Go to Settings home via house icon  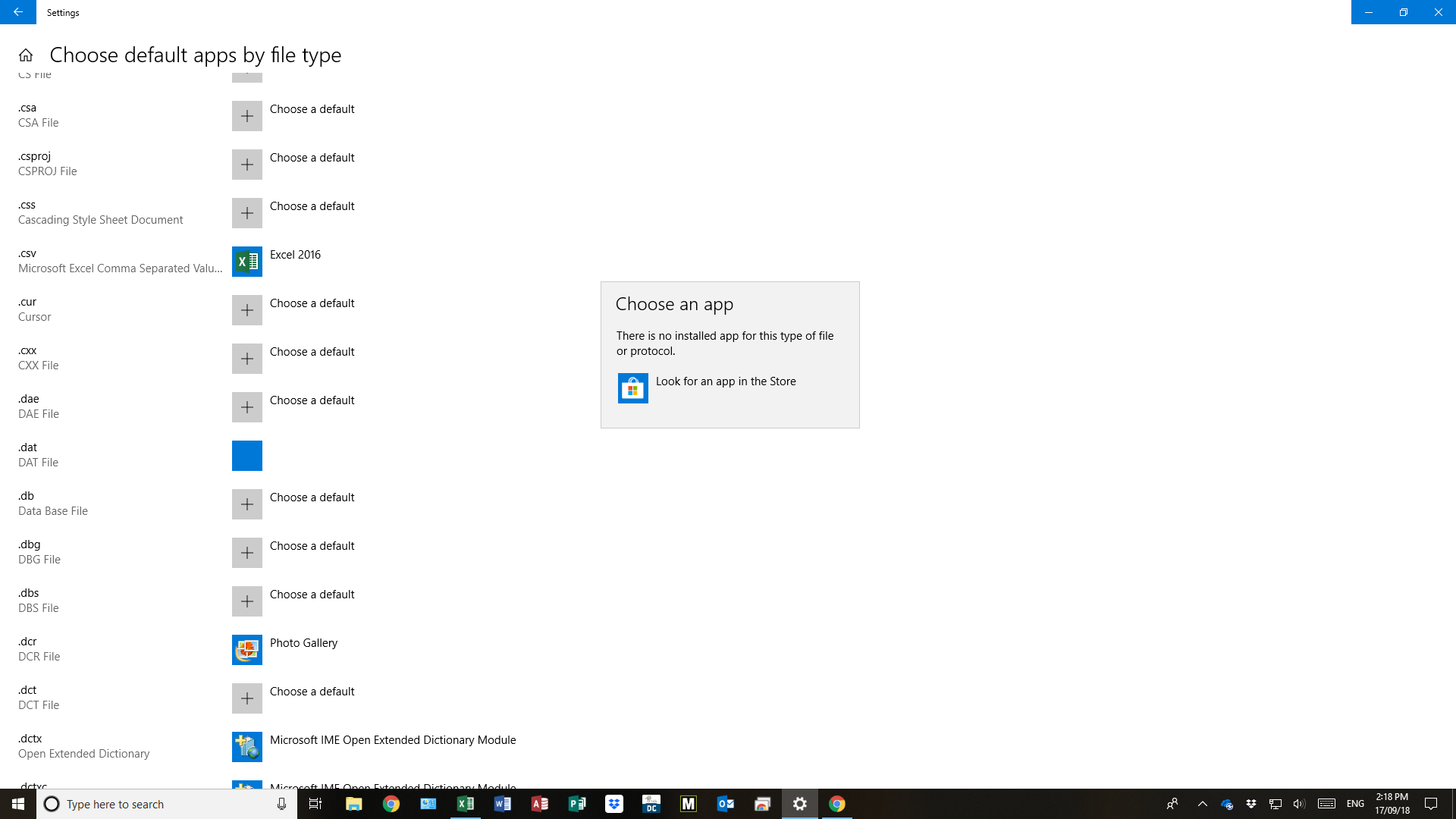pyautogui.click(x=26, y=55)
